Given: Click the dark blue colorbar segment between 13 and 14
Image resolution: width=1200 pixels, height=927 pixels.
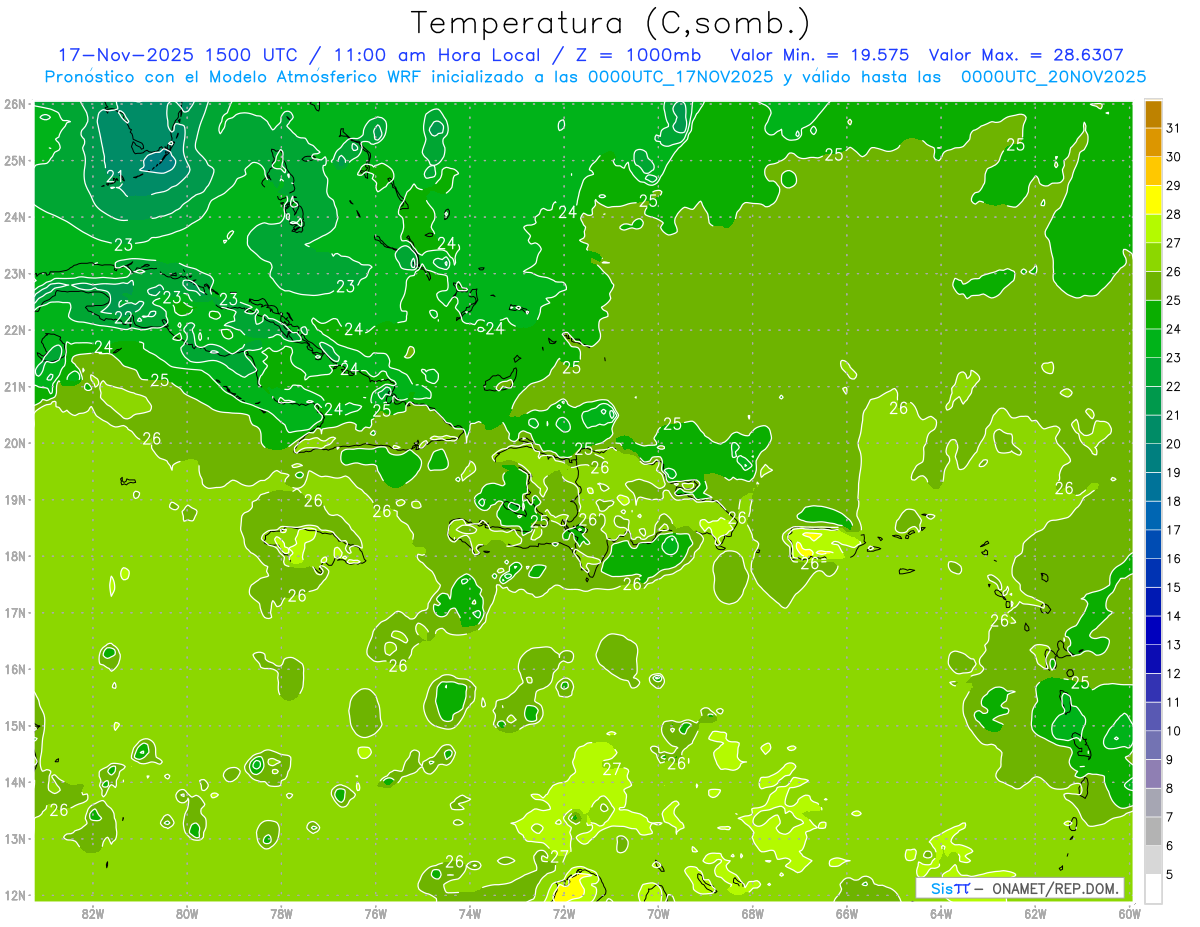Looking at the screenshot, I should [1153, 630].
